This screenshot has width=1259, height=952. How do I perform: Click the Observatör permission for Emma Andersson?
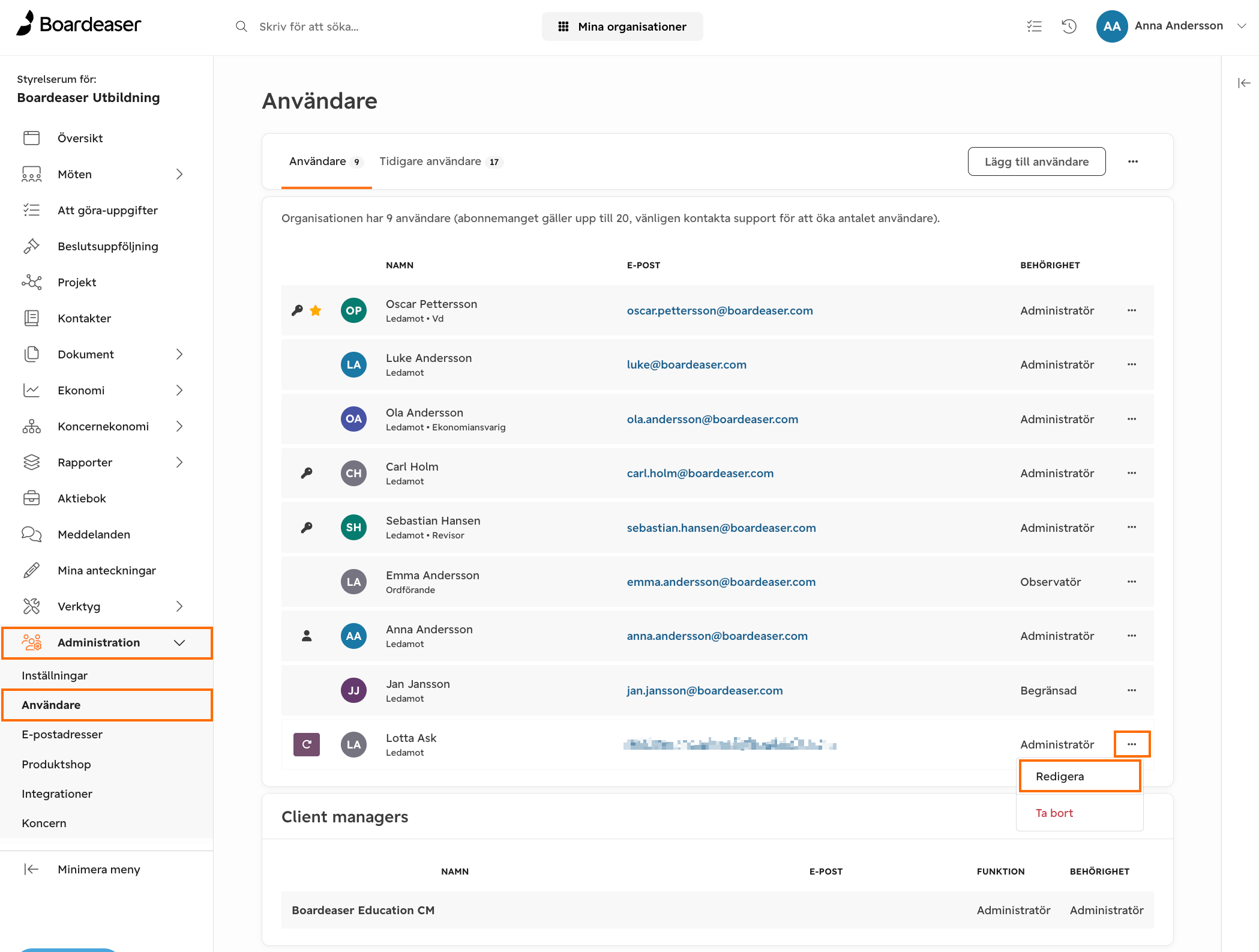tap(1050, 582)
